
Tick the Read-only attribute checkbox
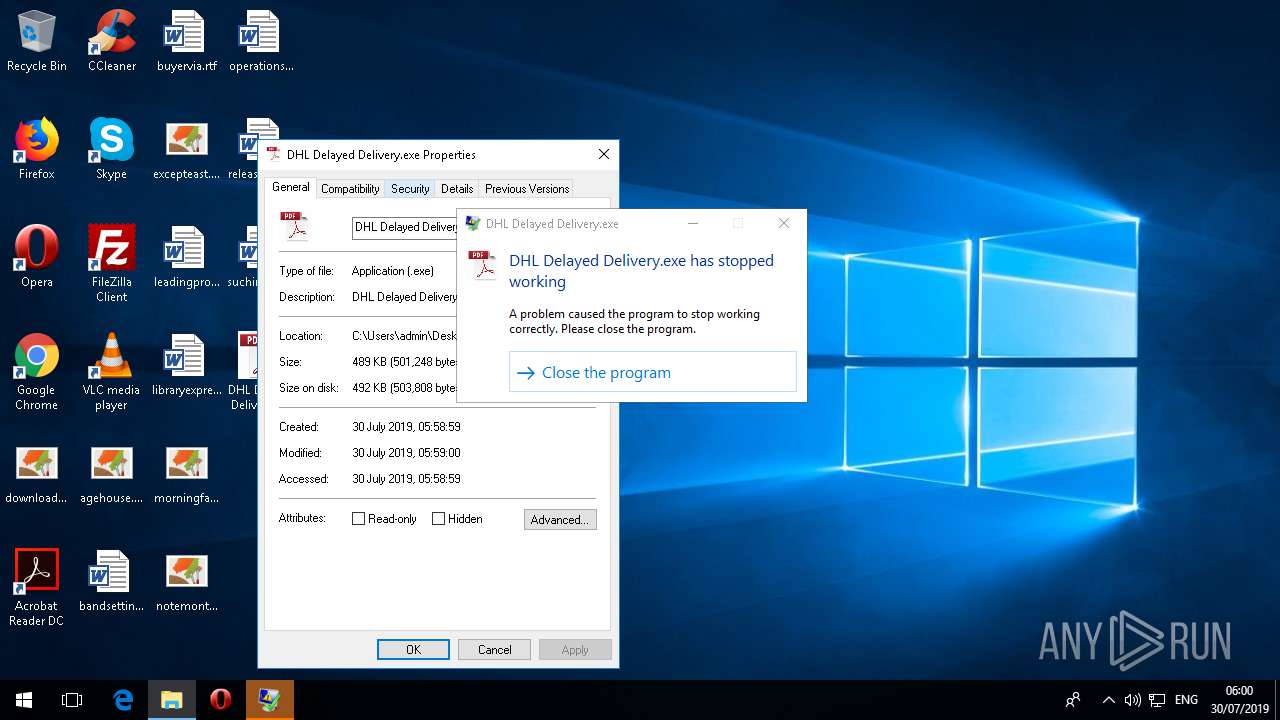pyautogui.click(x=385, y=519)
